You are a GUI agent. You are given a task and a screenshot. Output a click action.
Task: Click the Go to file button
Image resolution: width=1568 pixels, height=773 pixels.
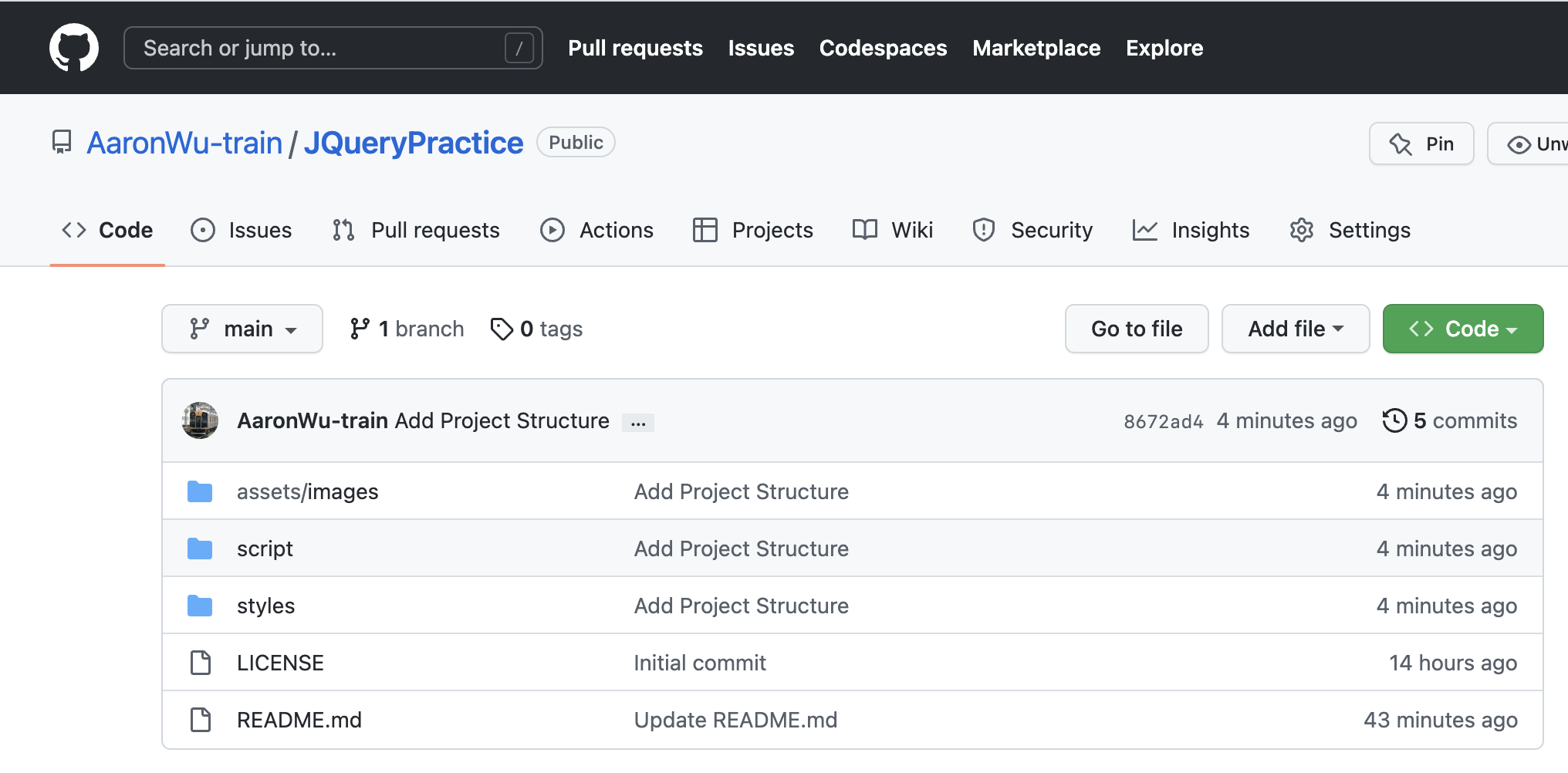point(1137,329)
